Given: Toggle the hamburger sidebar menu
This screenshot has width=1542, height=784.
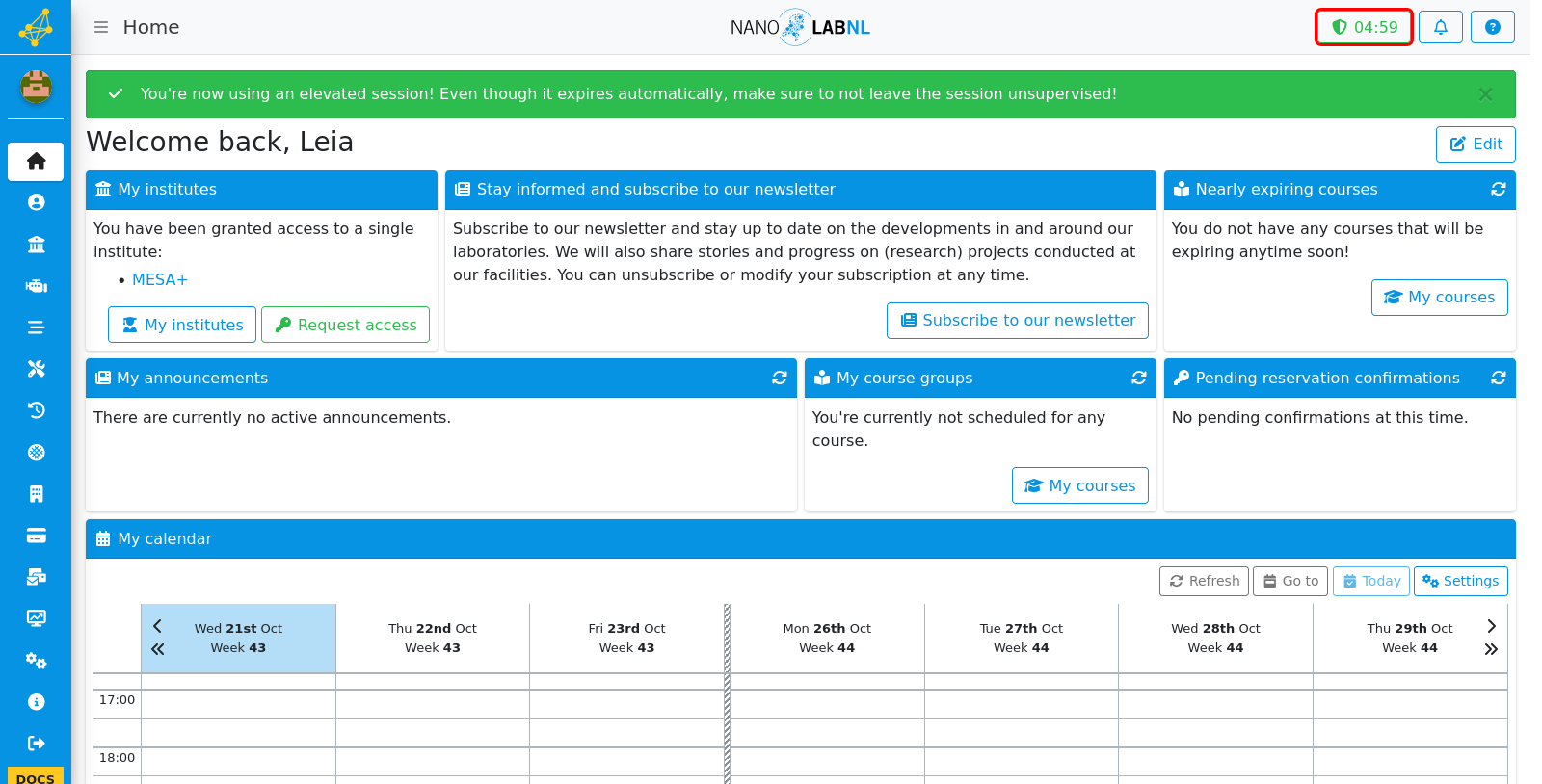Looking at the screenshot, I should [x=101, y=27].
